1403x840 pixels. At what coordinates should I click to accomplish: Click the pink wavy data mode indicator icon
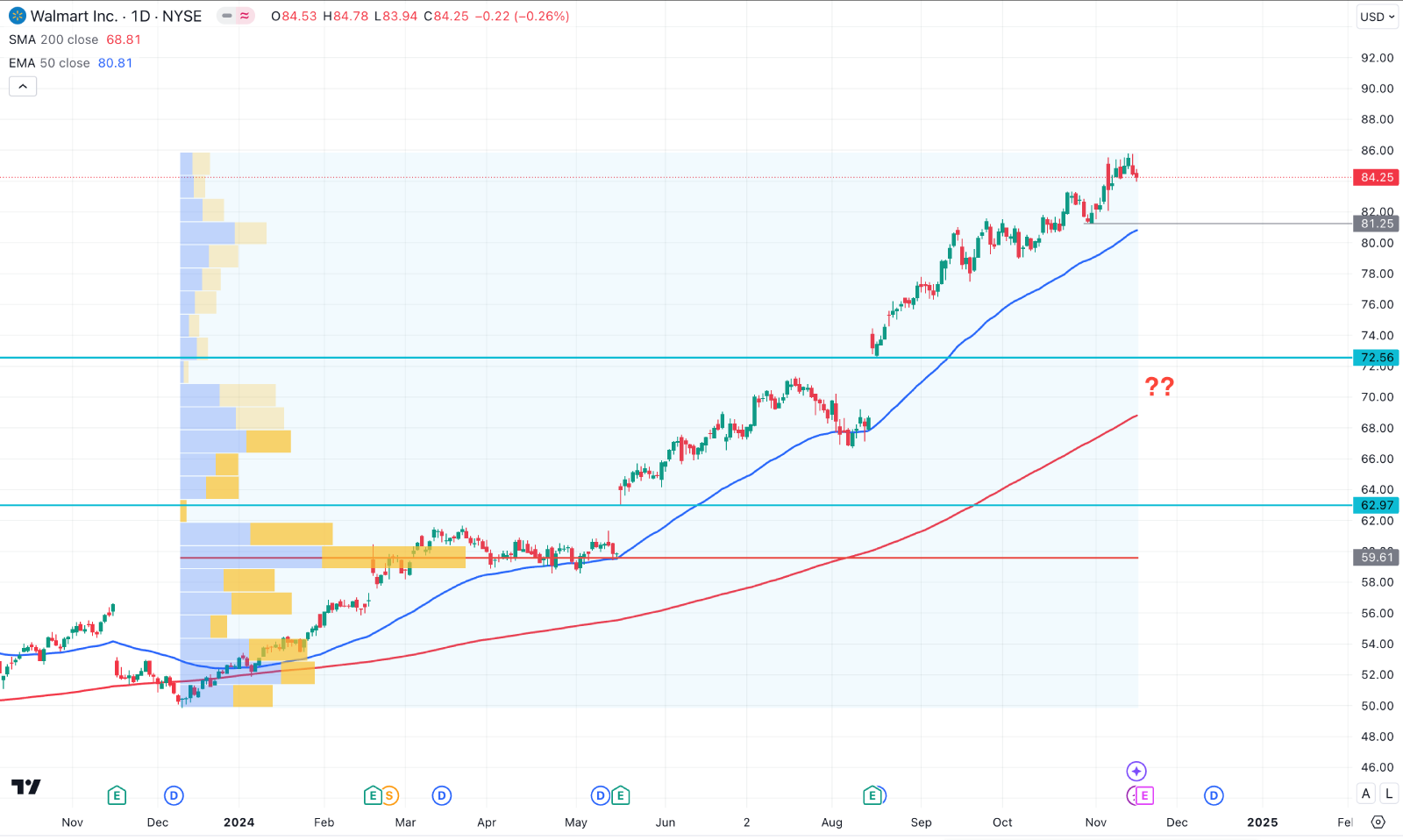pyautogui.click(x=245, y=16)
